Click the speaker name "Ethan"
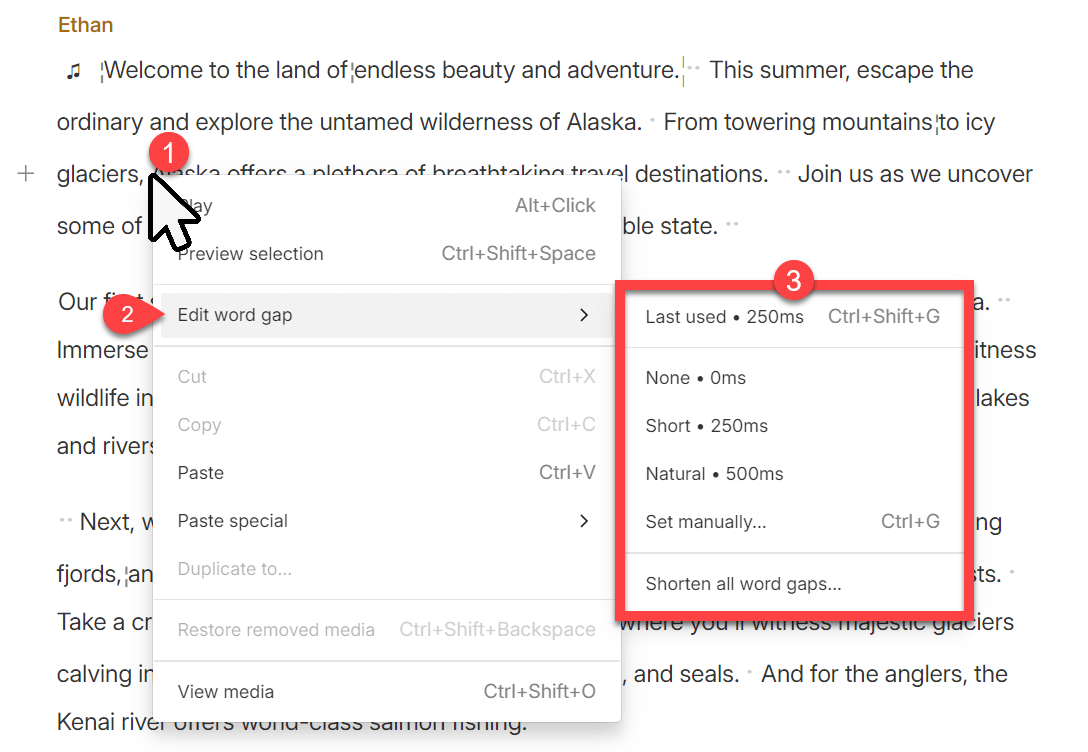The height and width of the screenshot is (752, 1088). [85, 24]
